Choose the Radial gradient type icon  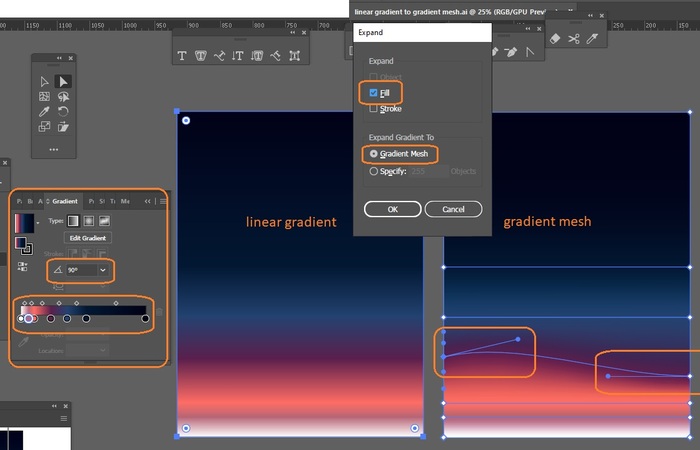tap(88, 220)
